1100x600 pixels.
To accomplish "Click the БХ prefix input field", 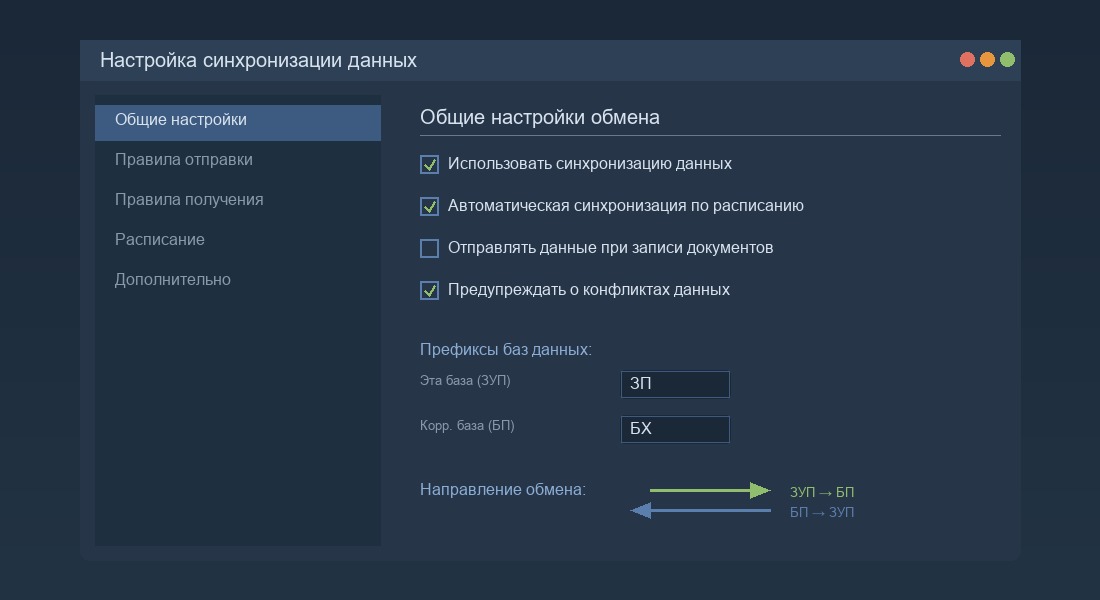I will coord(675,429).
